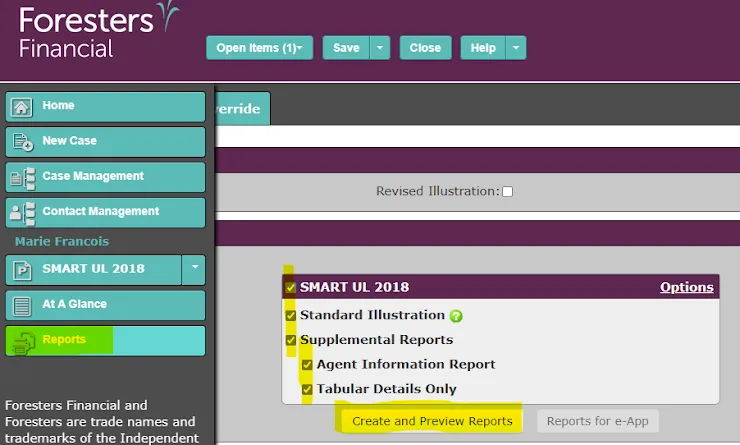Click the Reports printer icon

point(23,342)
